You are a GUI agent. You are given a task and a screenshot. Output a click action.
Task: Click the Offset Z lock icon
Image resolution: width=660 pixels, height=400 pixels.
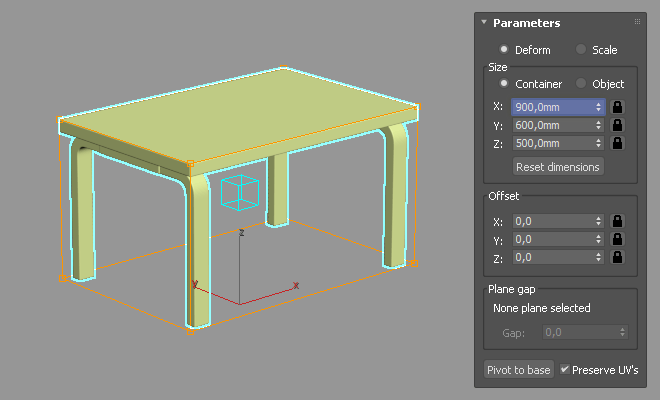click(x=618, y=258)
